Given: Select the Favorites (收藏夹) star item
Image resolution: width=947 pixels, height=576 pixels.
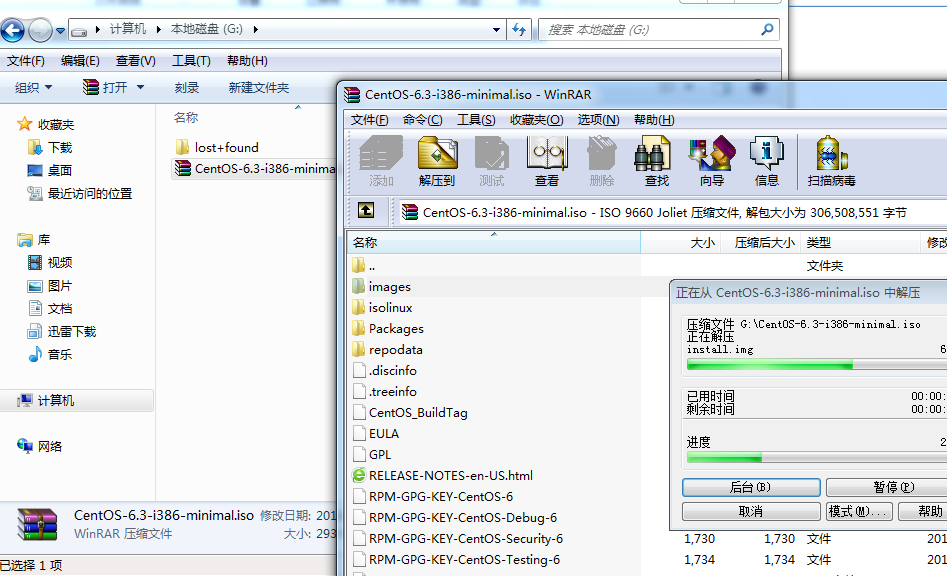Looking at the screenshot, I should (x=45, y=124).
